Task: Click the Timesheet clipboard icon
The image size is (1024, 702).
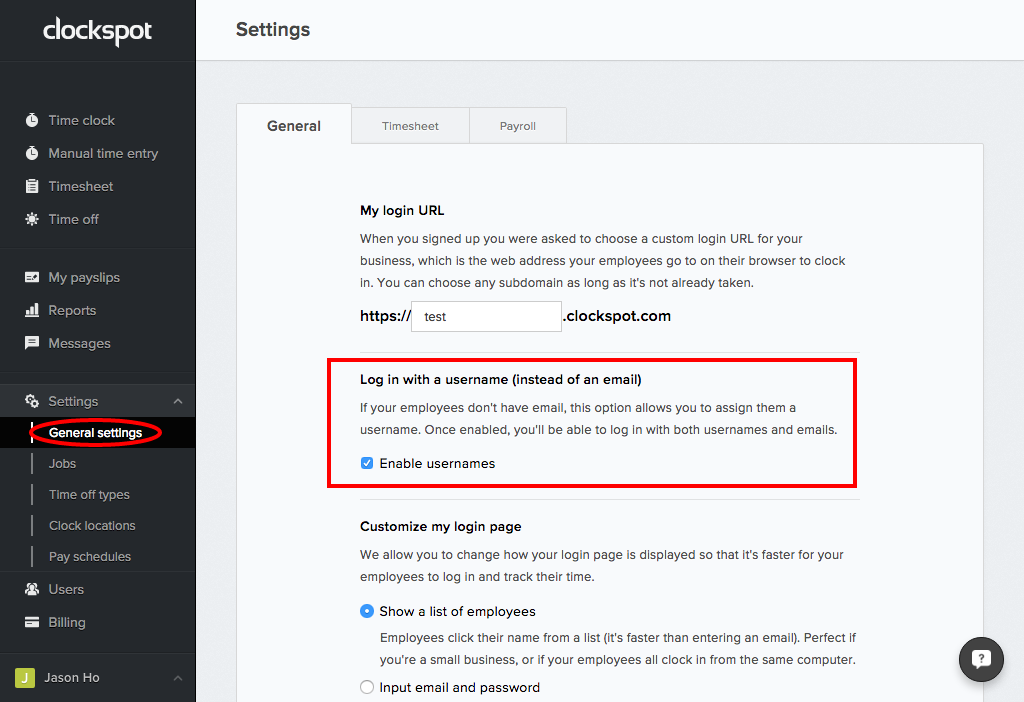Action: (x=32, y=186)
